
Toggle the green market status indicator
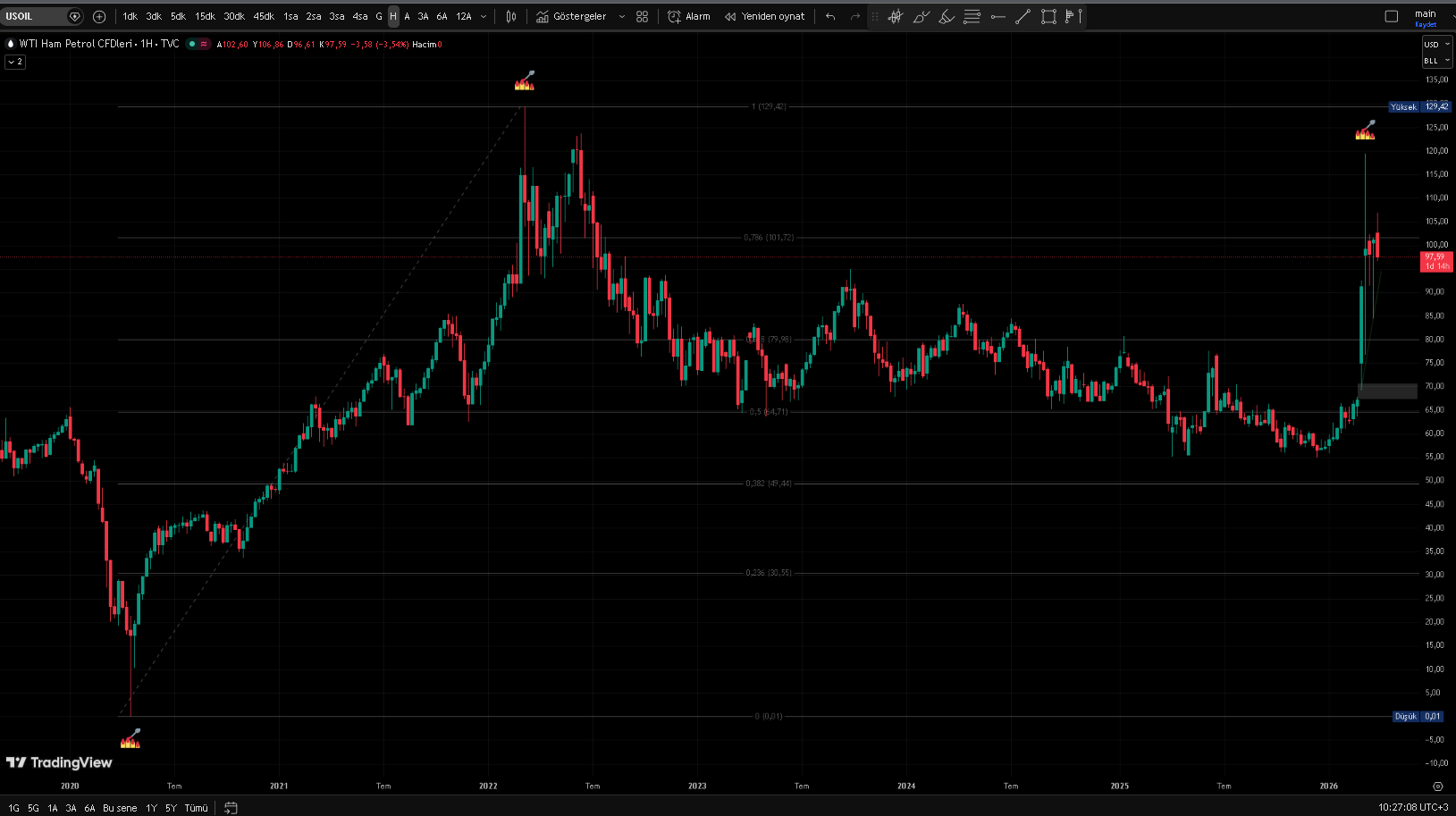(x=192, y=44)
